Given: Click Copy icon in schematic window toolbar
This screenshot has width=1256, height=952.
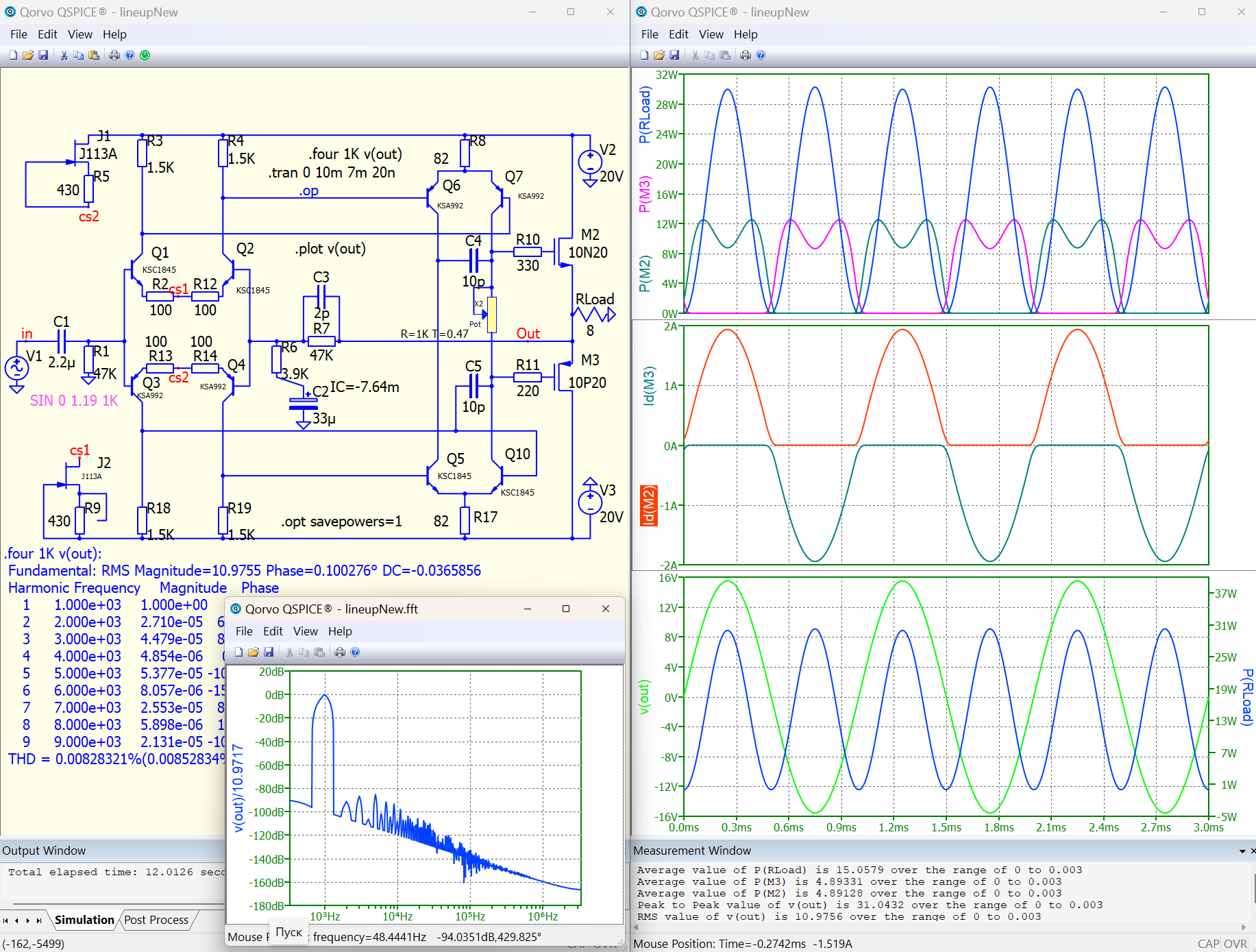Looking at the screenshot, I should point(78,56).
